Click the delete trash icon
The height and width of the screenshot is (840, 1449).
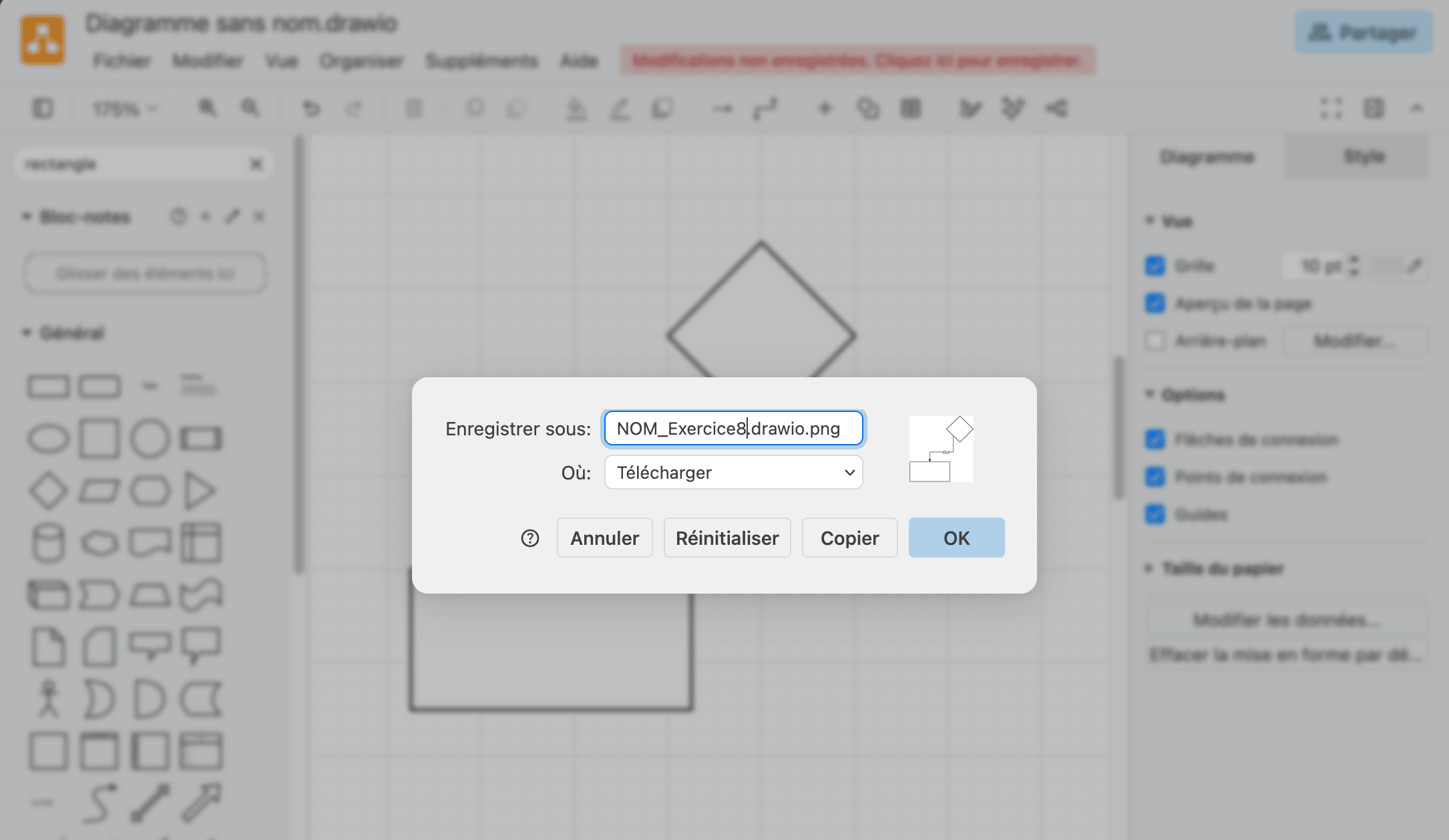click(414, 108)
